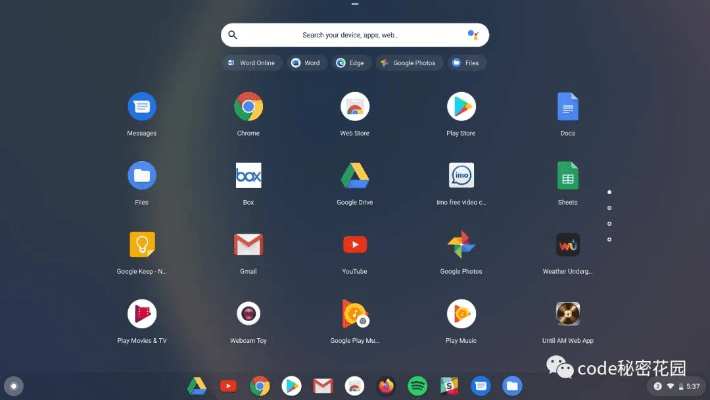Open Google Keep notes app

[142, 245]
